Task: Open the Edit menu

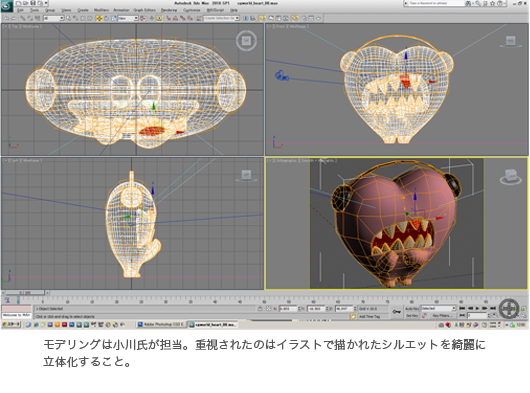Action: [x=20, y=10]
